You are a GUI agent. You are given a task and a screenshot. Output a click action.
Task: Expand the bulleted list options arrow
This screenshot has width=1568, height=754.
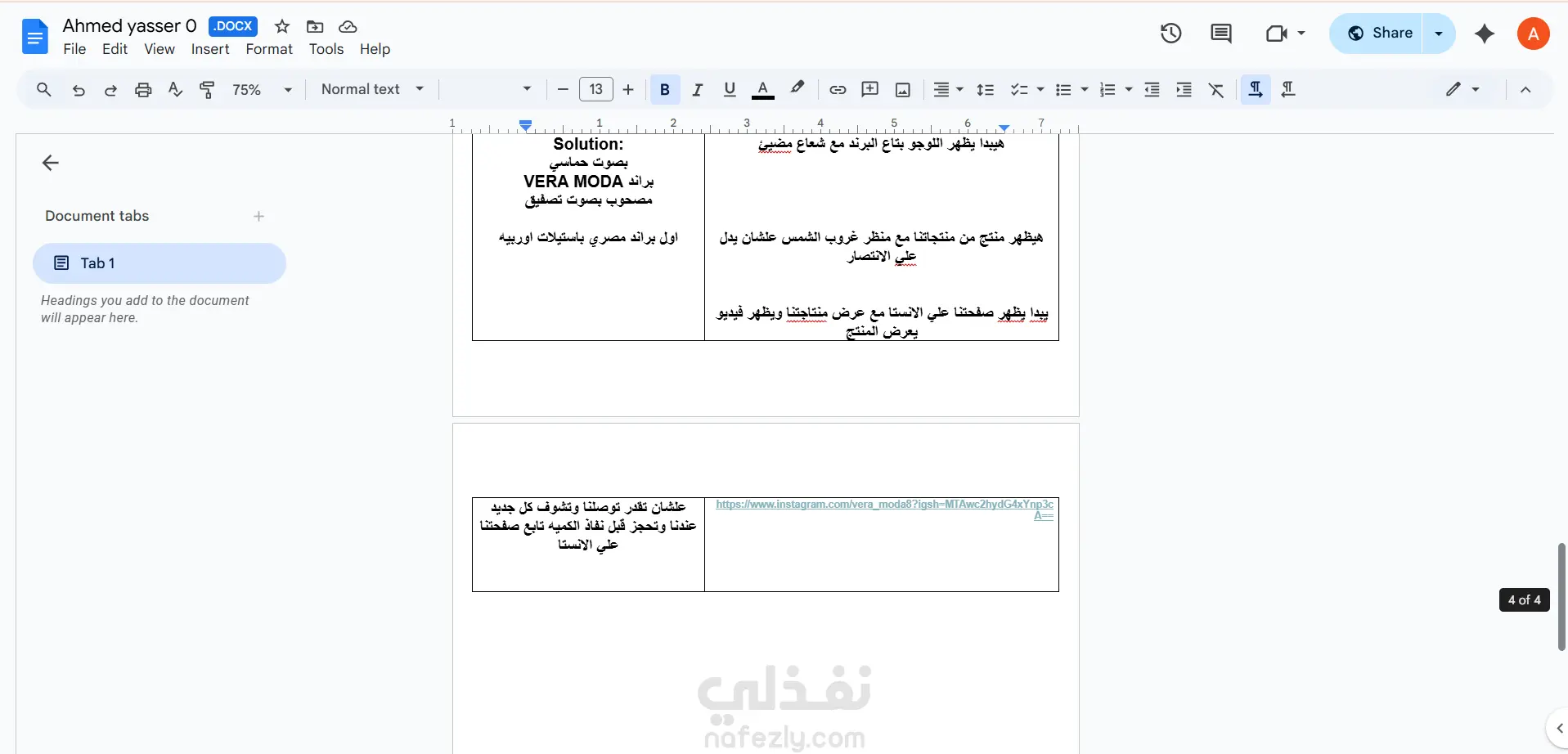coord(1085,90)
